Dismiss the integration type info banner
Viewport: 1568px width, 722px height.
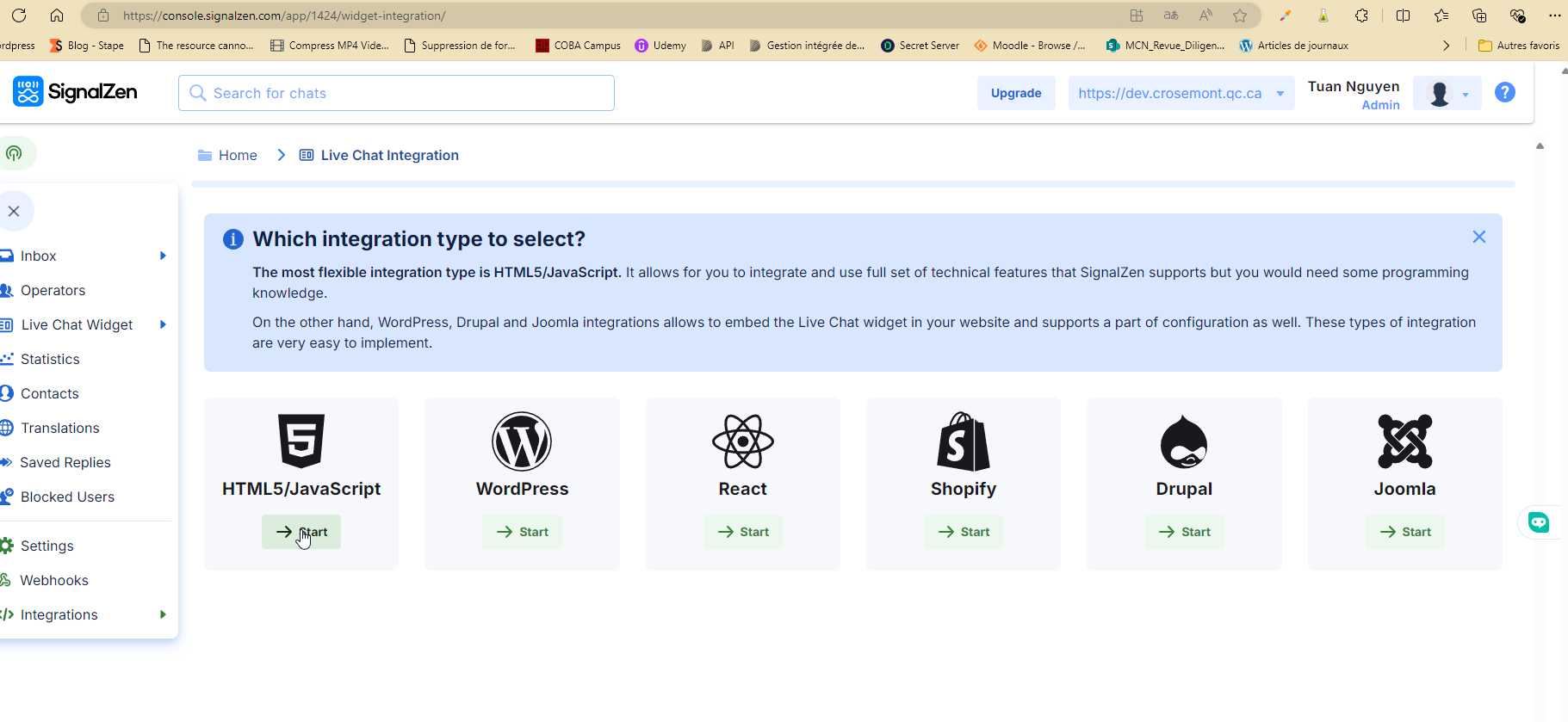pyautogui.click(x=1478, y=237)
